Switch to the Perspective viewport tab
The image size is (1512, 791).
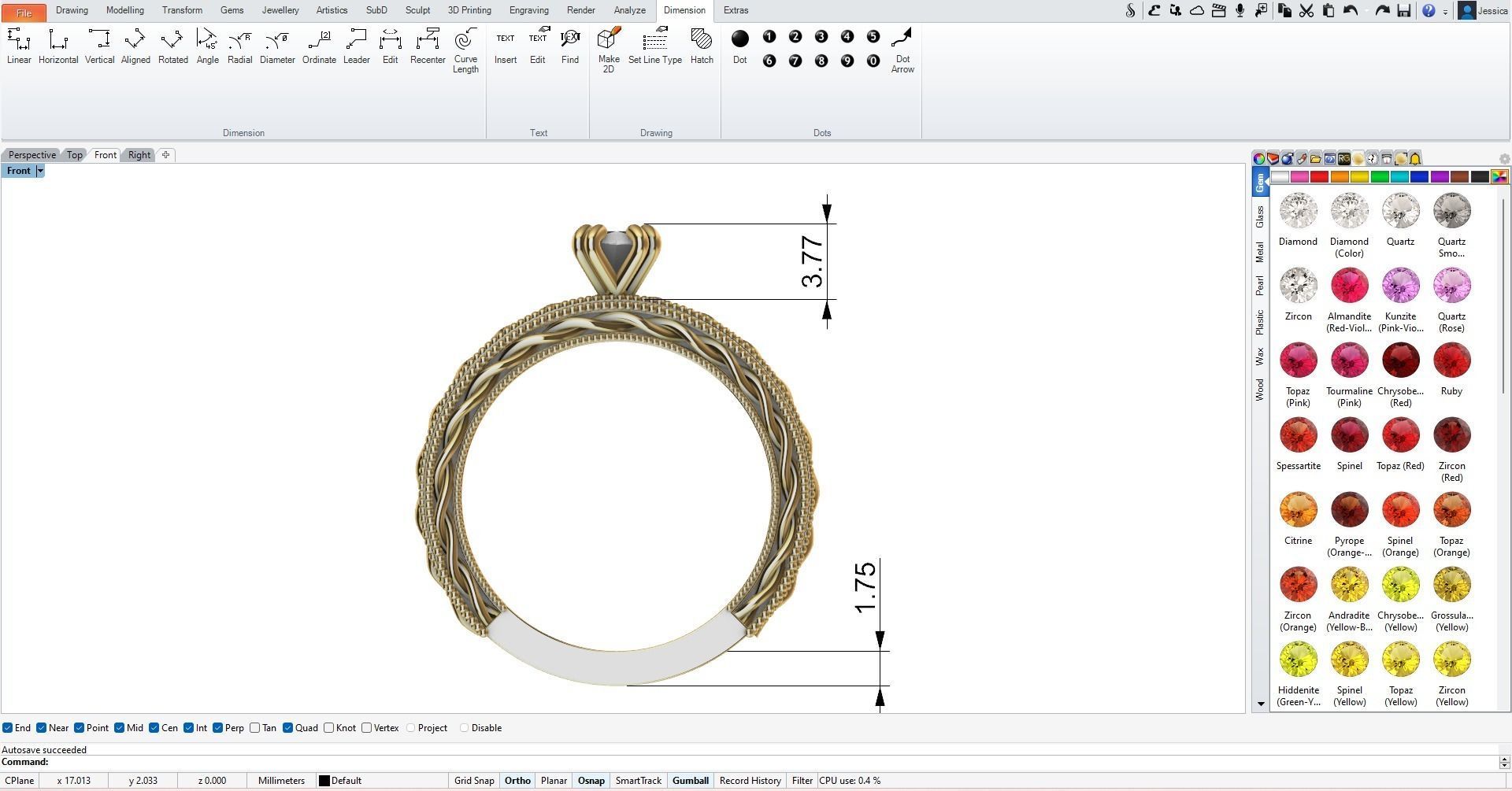pos(32,155)
